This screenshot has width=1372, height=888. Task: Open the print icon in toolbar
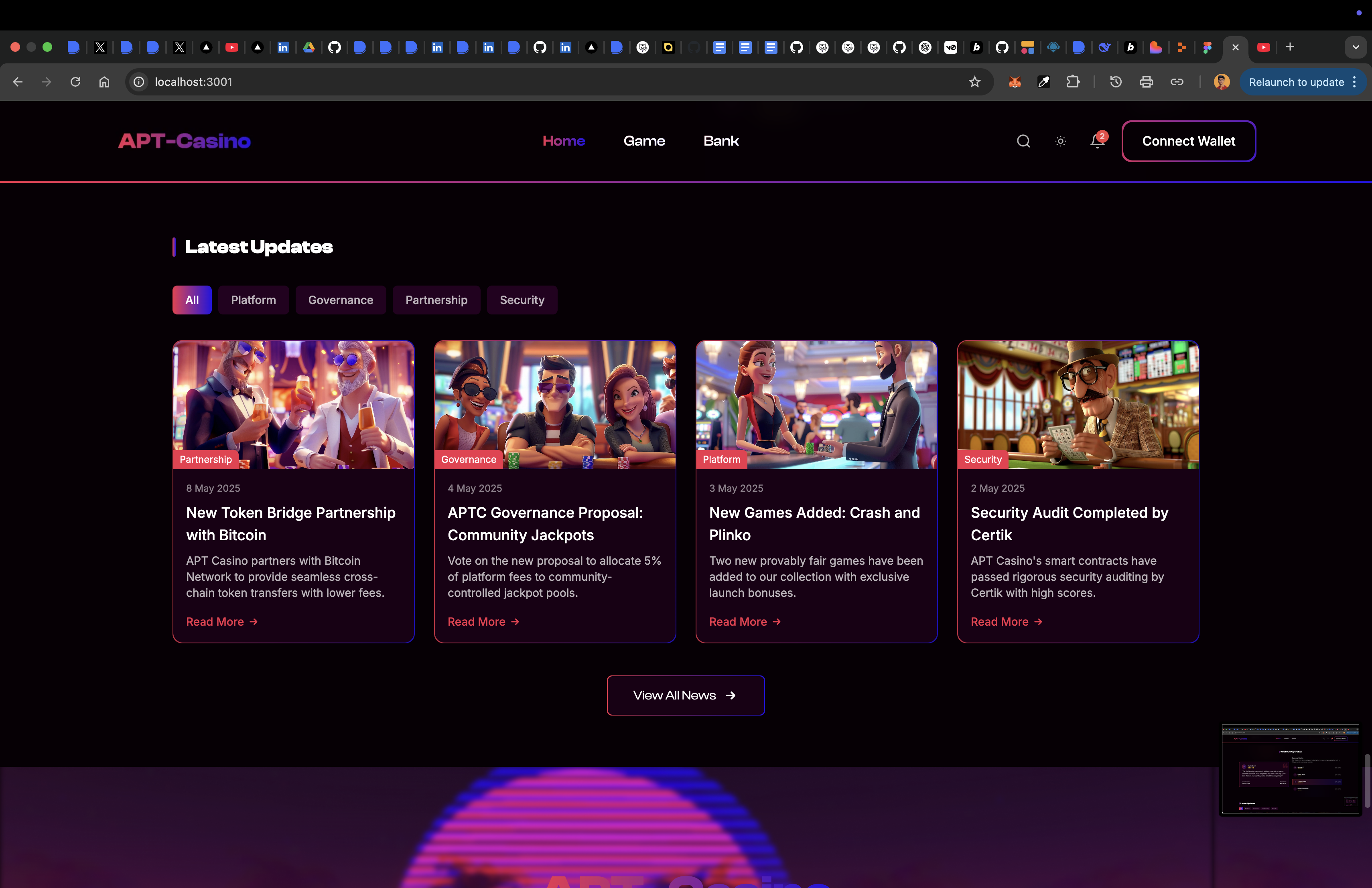pos(1146,82)
